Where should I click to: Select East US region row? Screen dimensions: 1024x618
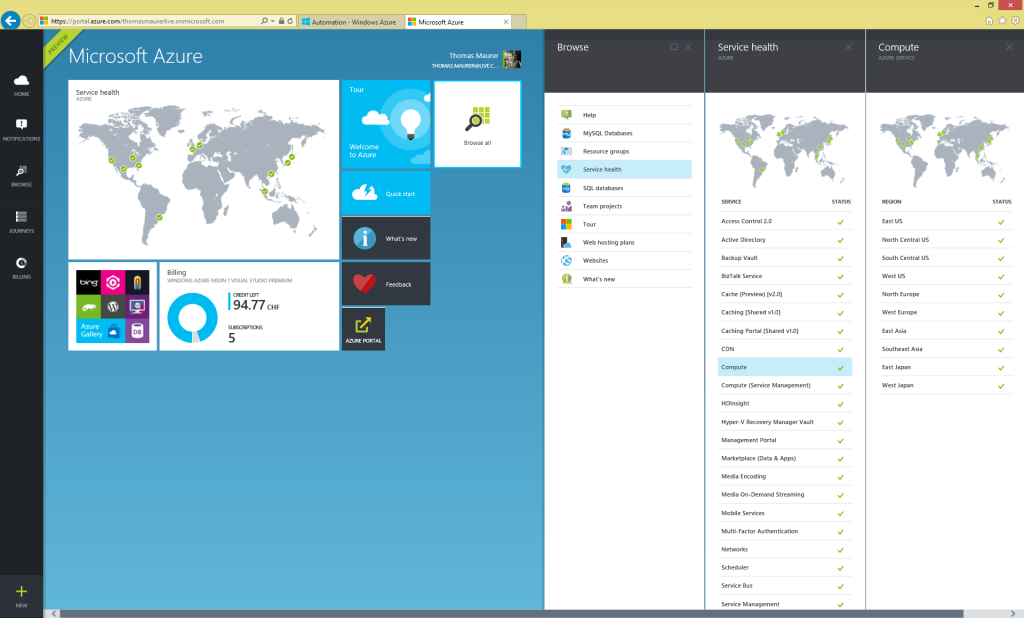click(946, 221)
